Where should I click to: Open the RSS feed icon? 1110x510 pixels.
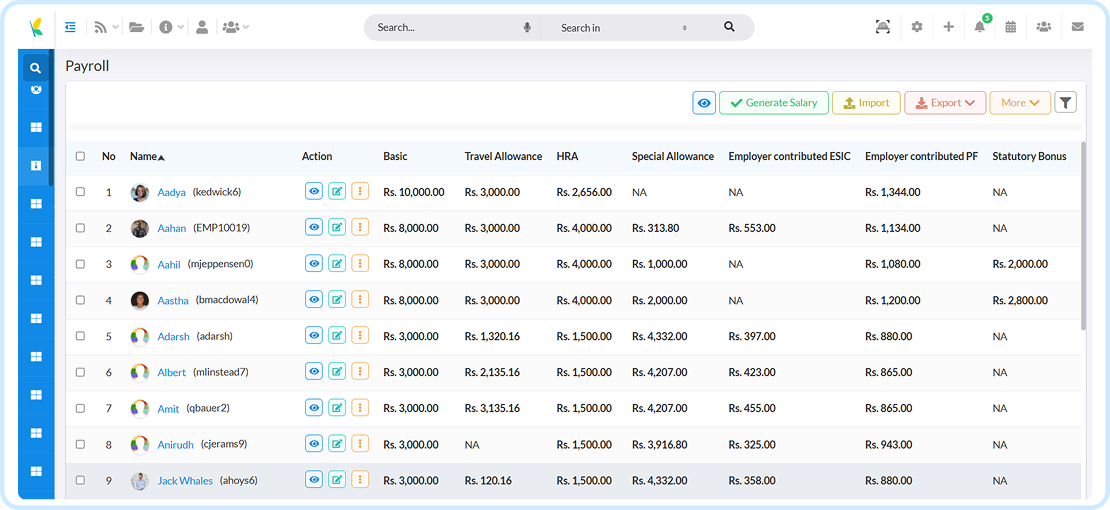101,27
